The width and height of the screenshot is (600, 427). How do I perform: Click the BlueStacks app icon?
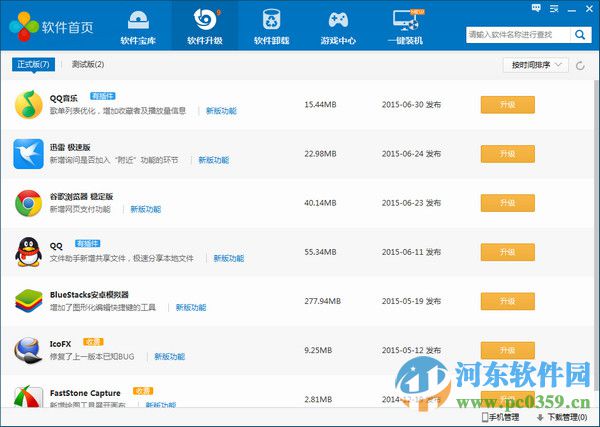pyautogui.click(x=28, y=301)
